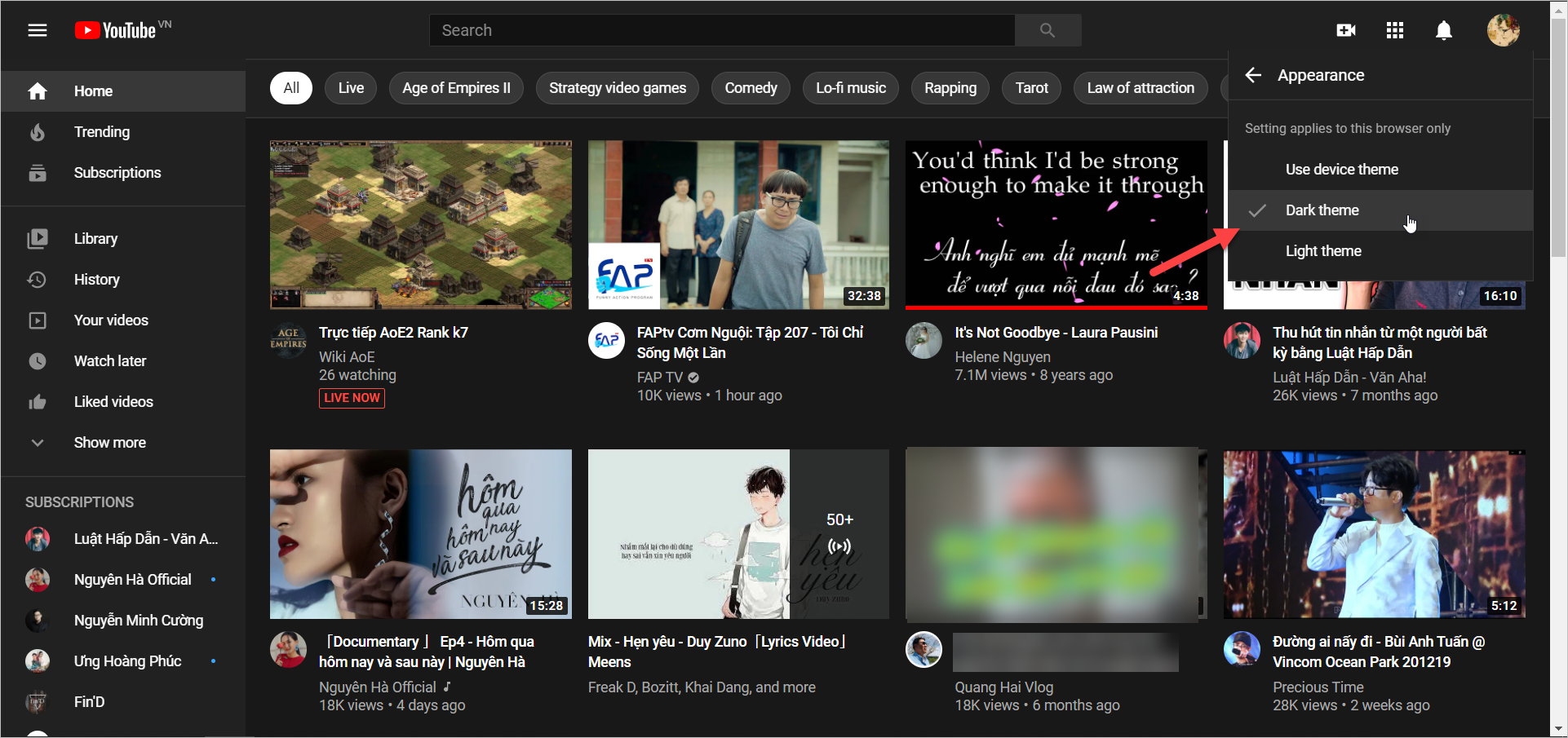Select the Dark theme option
Screen dimensions: 1568x738
pyautogui.click(x=1322, y=210)
